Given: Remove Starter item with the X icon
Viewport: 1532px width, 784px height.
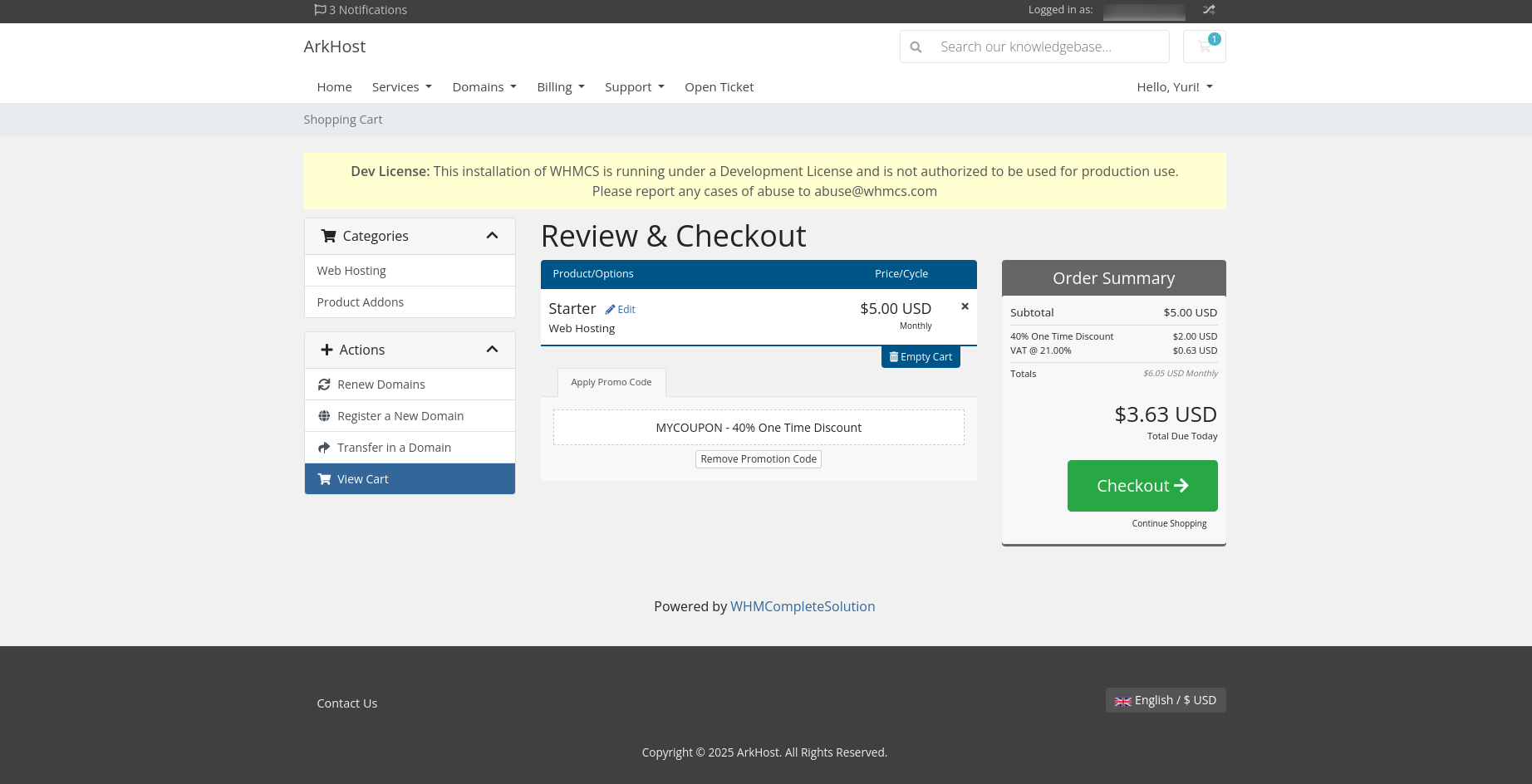Looking at the screenshot, I should point(965,306).
